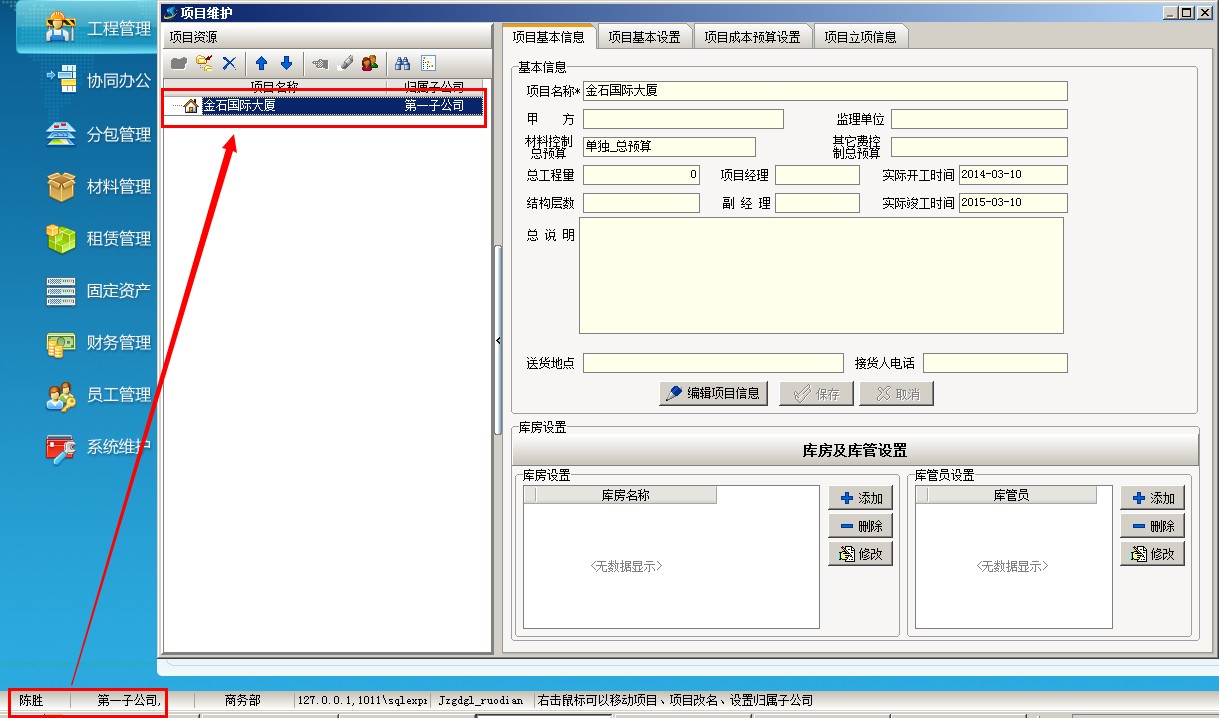Open the 项目立项信息 tab
Viewport: 1219px width, 718px height.
[x=860, y=37]
